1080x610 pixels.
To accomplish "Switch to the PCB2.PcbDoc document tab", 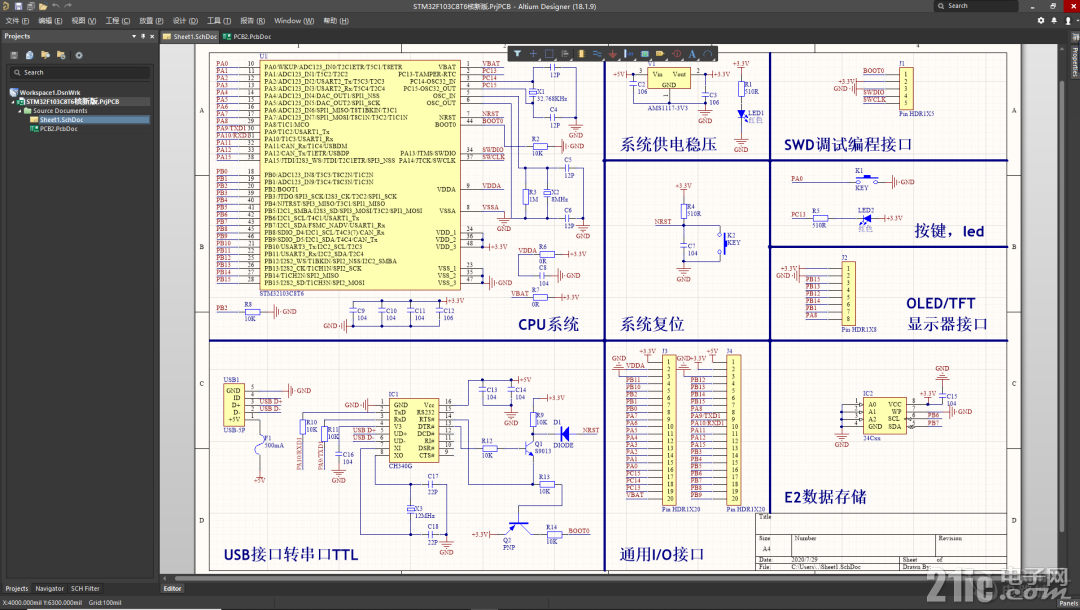I will (247, 36).
